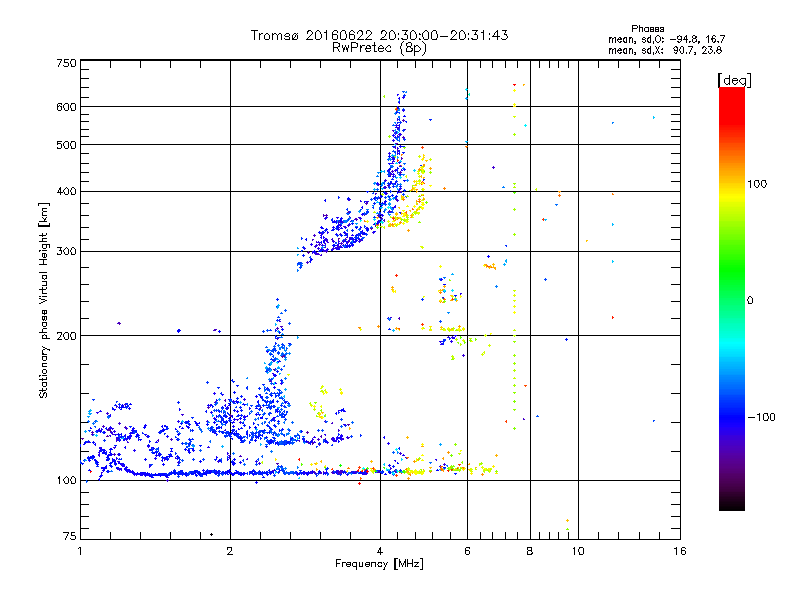Click the "Stationary phase Virtual Height [km]" axis label

coord(44,300)
